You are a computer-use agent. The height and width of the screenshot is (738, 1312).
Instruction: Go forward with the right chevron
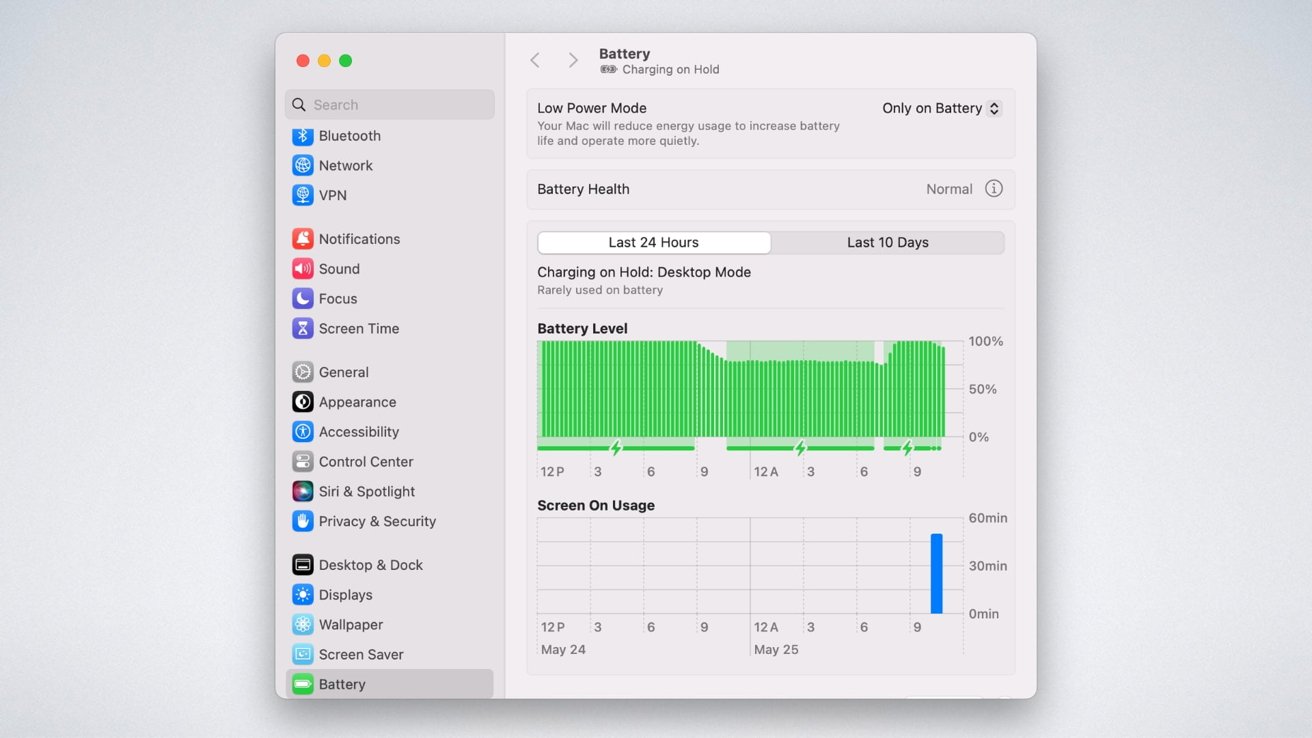573,61
